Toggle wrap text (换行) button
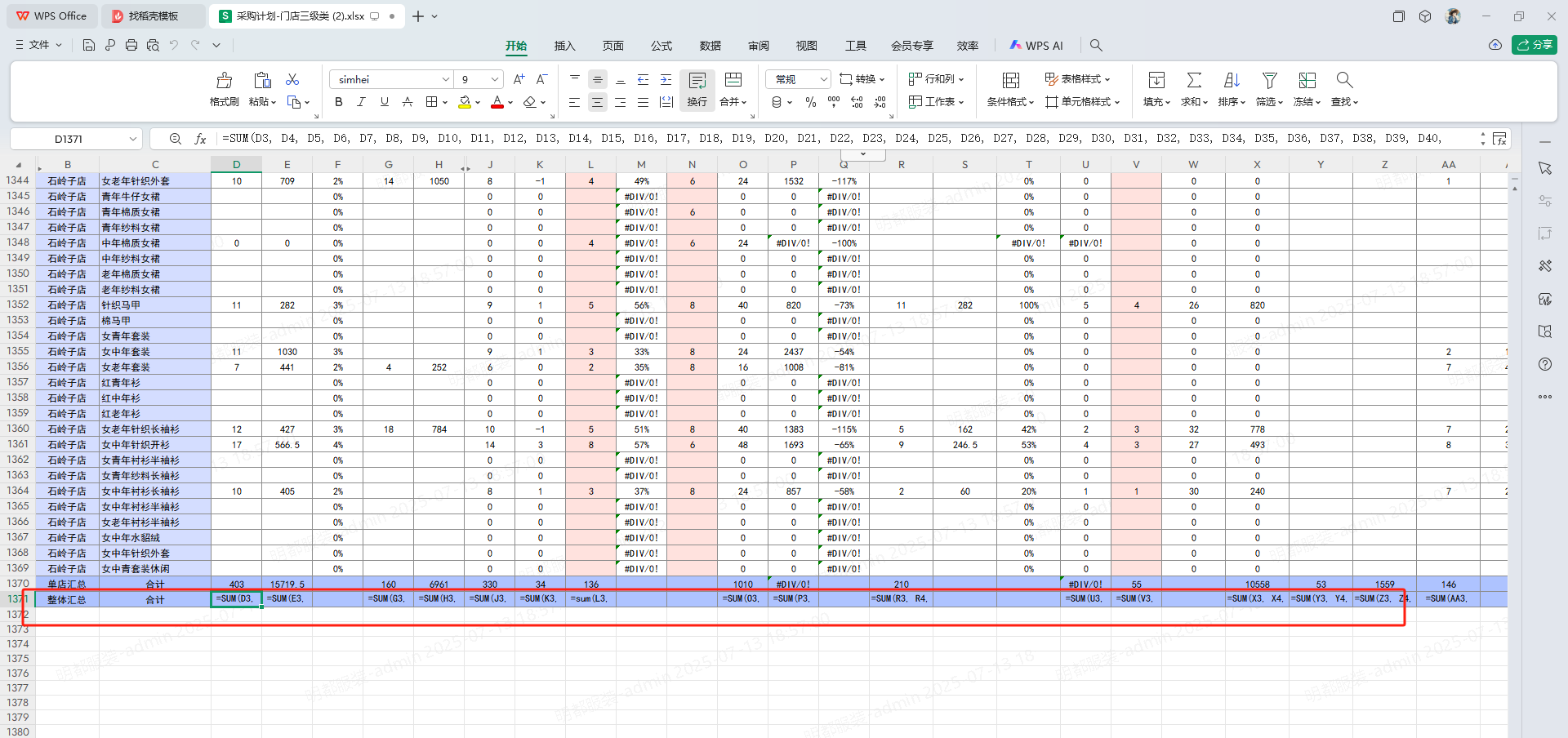 pyautogui.click(x=697, y=90)
